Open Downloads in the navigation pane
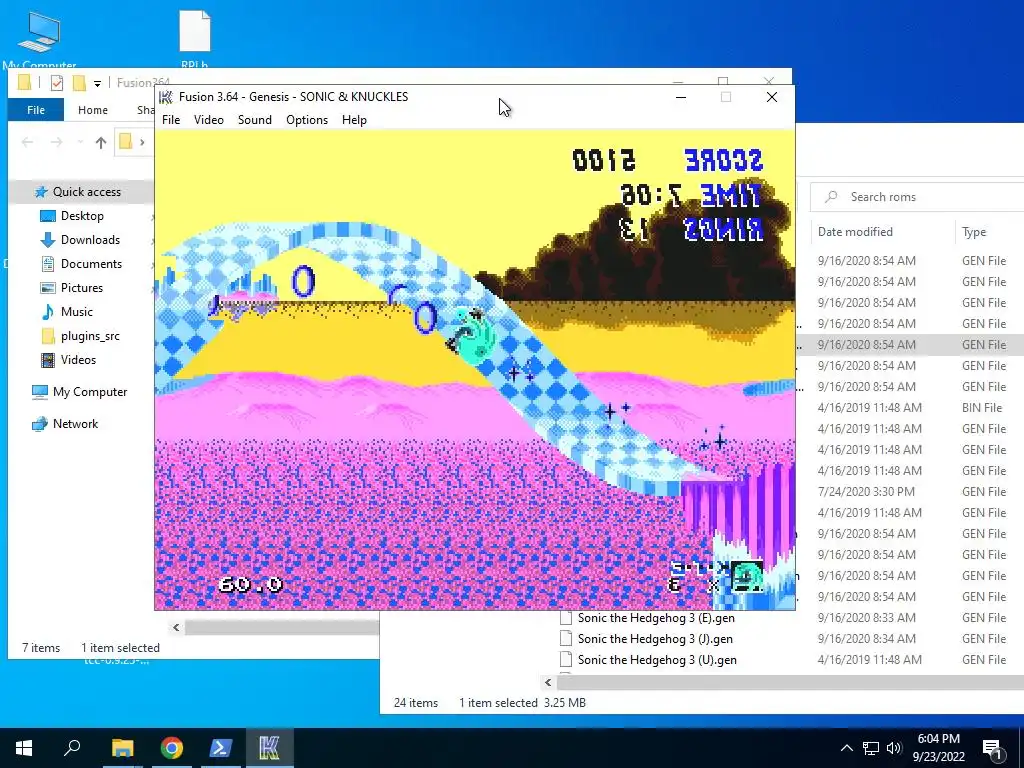This screenshot has width=1024, height=768. pos(90,240)
